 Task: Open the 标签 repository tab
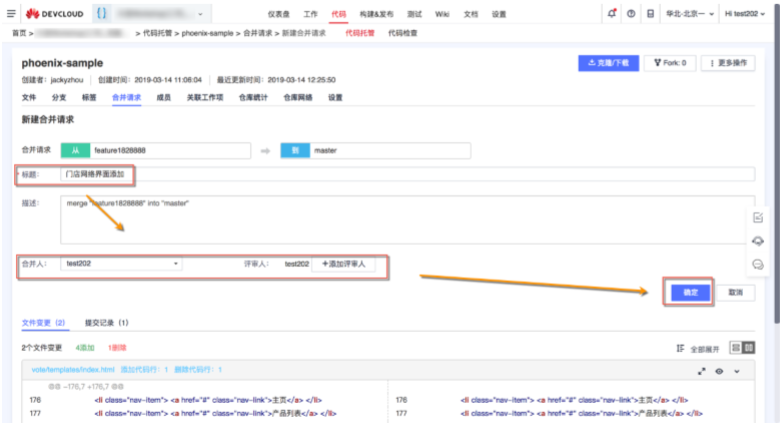[89, 97]
